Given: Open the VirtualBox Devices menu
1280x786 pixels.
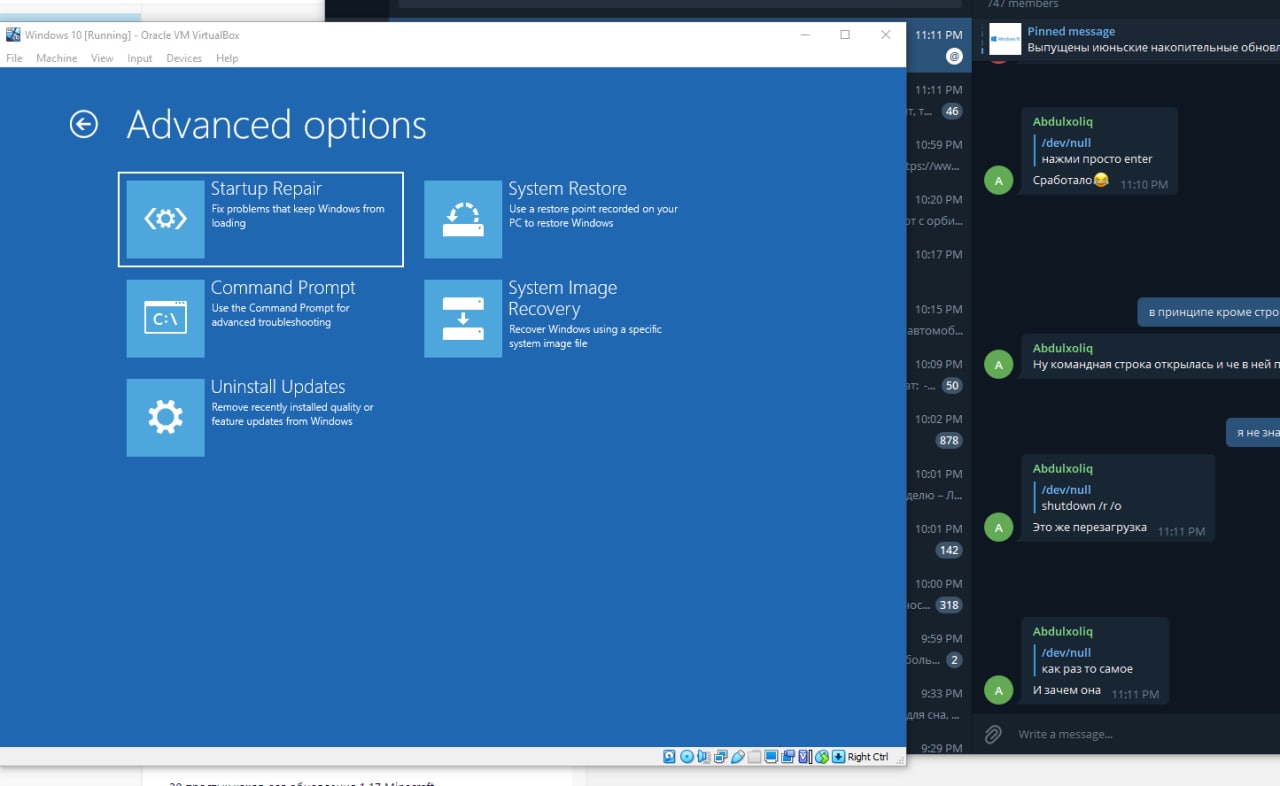Looking at the screenshot, I should (184, 58).
